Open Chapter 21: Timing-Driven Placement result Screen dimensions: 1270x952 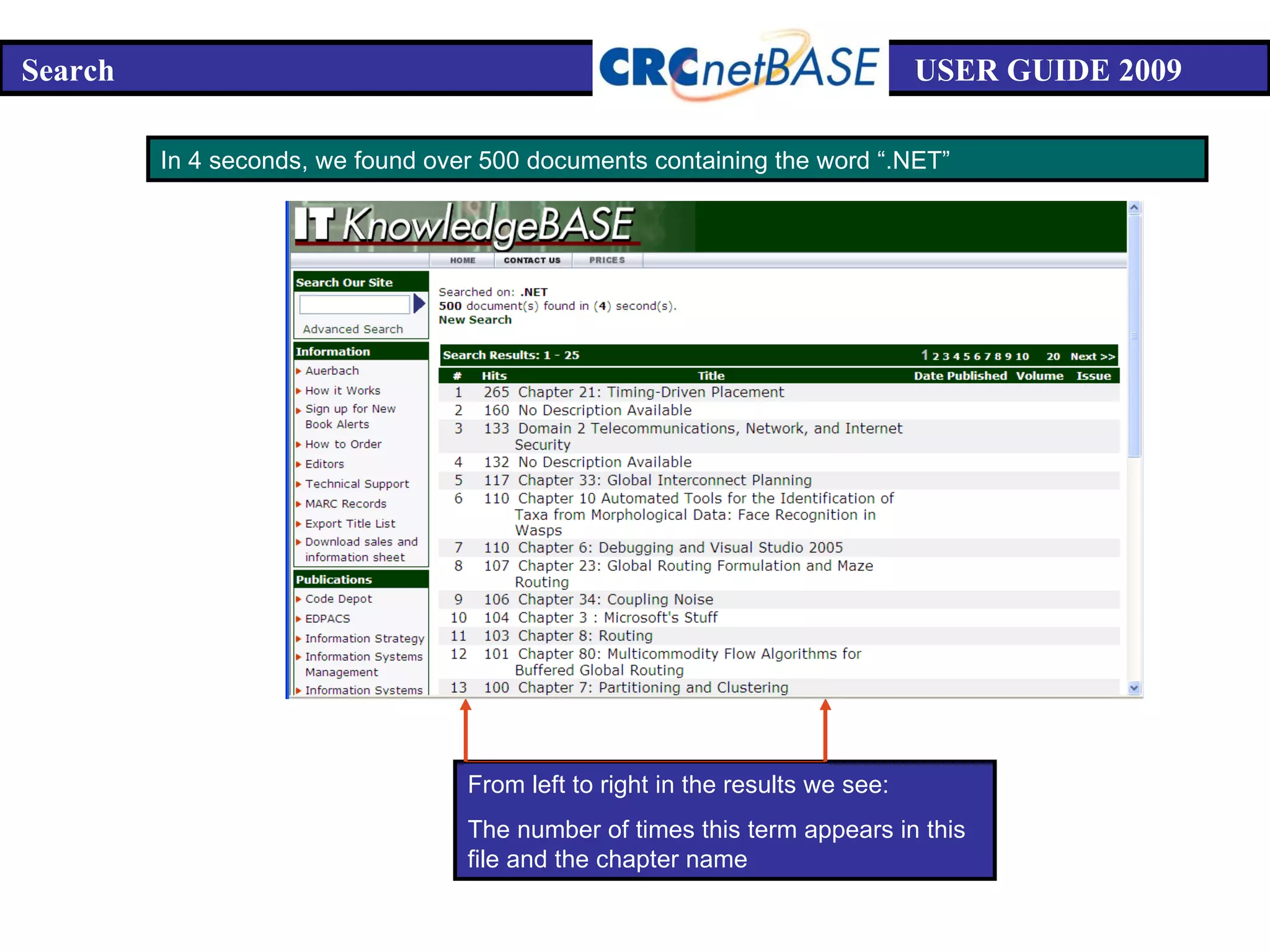point(651,392)
